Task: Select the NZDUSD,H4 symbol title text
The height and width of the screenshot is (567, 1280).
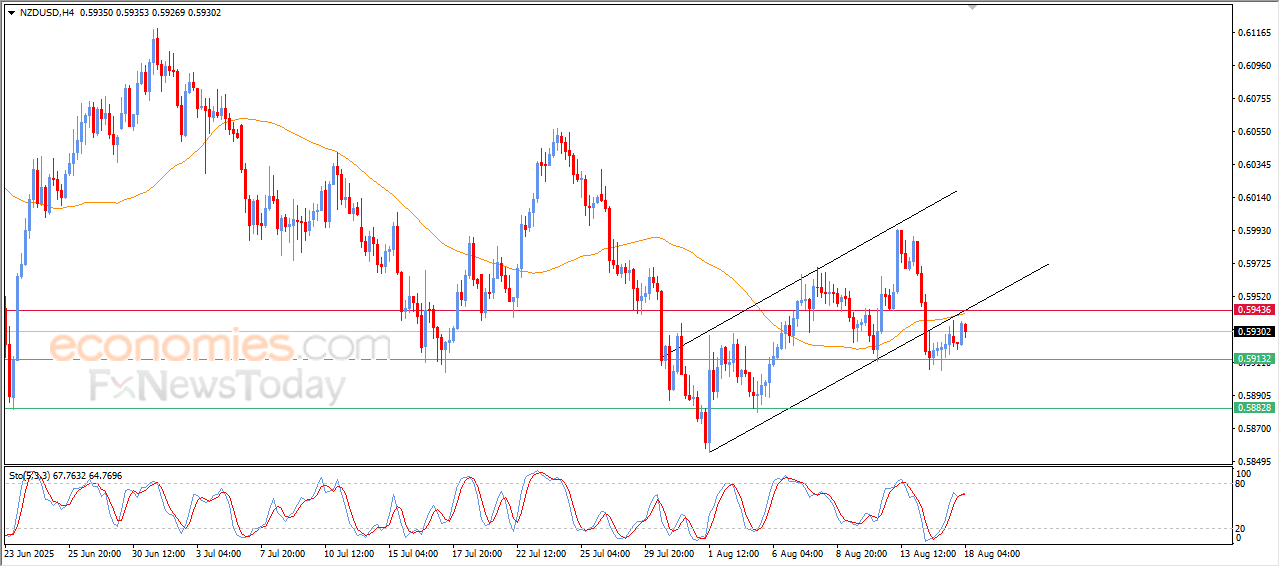Action: [46, 13]
